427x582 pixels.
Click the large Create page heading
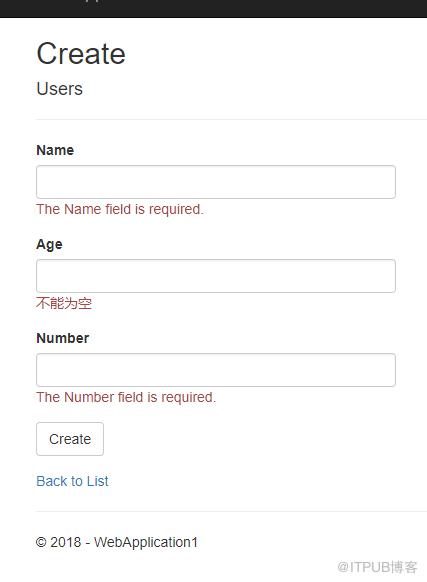click(x=81, y=53)
